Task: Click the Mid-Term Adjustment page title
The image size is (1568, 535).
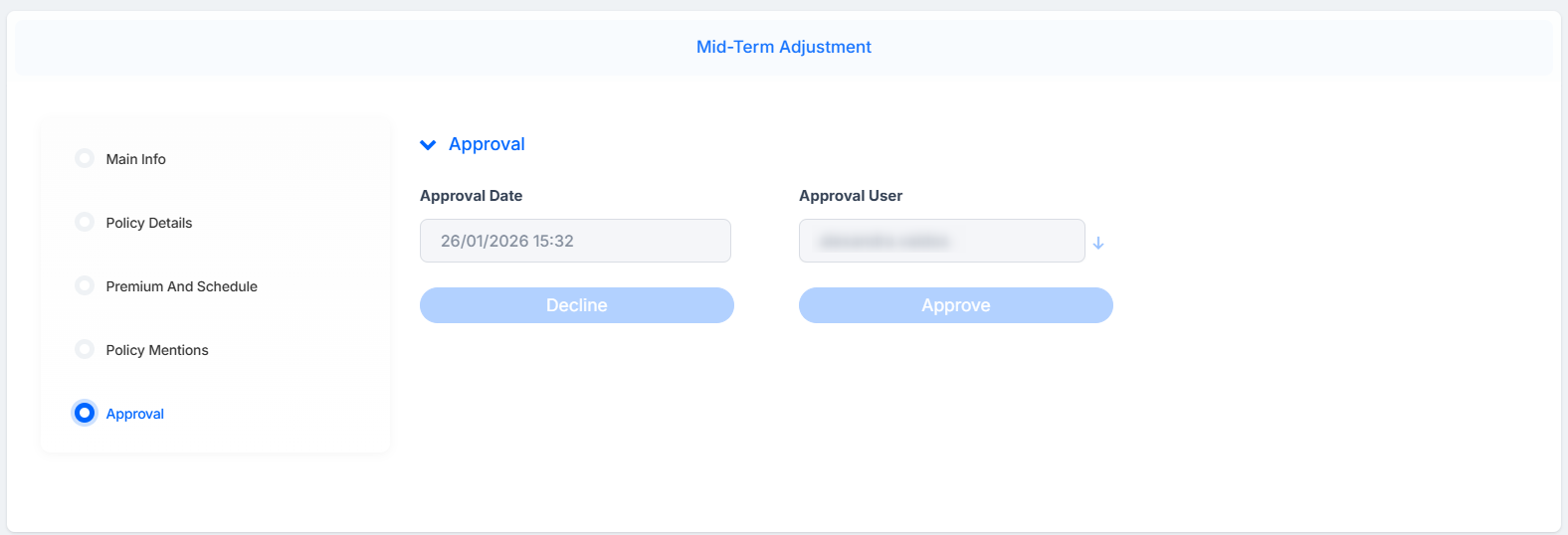Action: pos(784,47)
